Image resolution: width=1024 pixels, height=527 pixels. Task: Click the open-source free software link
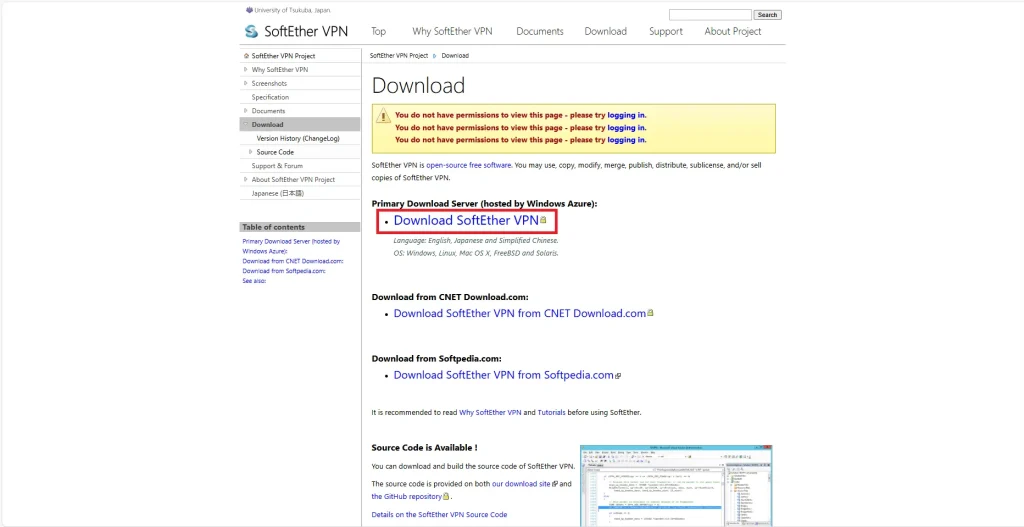468,165
